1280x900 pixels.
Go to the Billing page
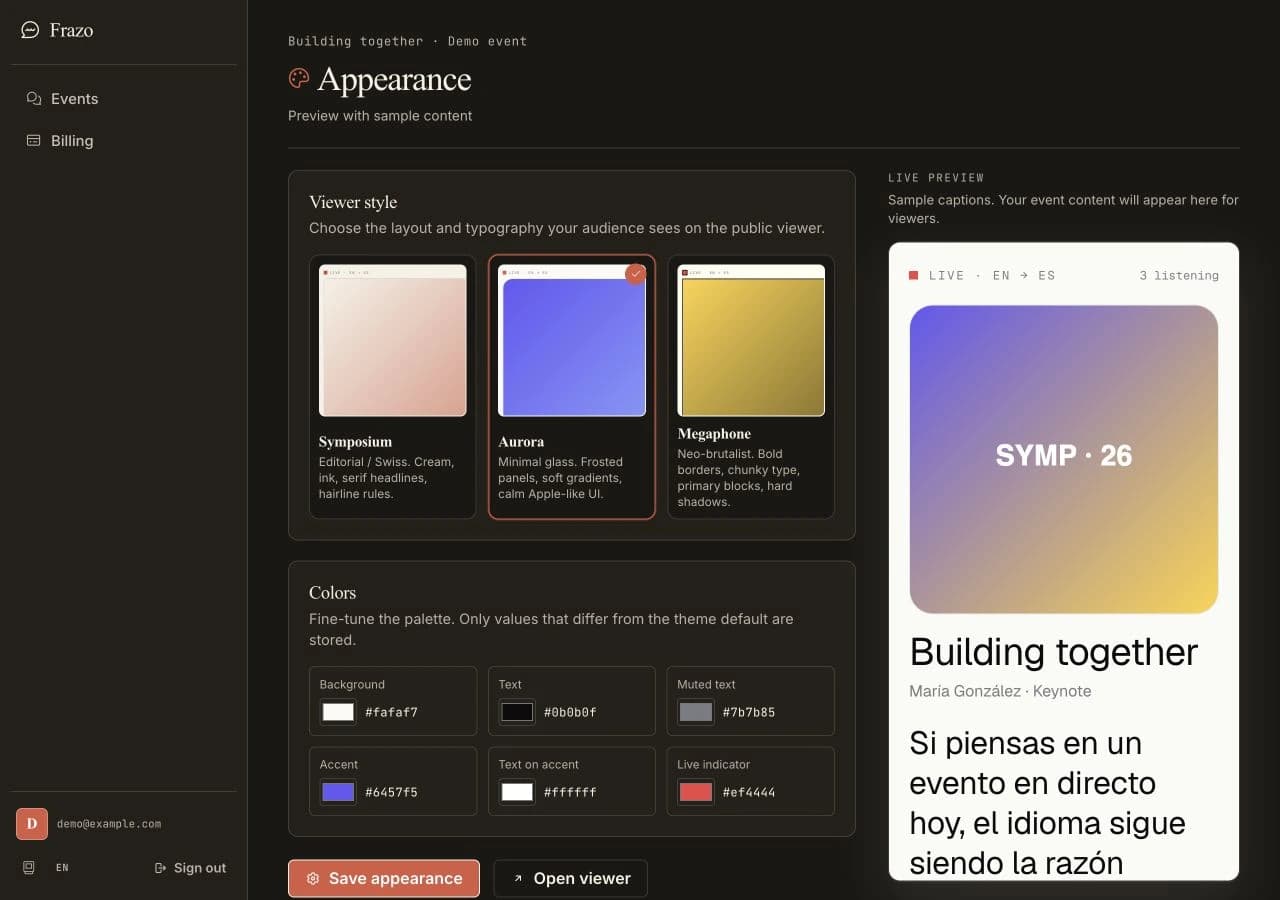pos(124,141)
